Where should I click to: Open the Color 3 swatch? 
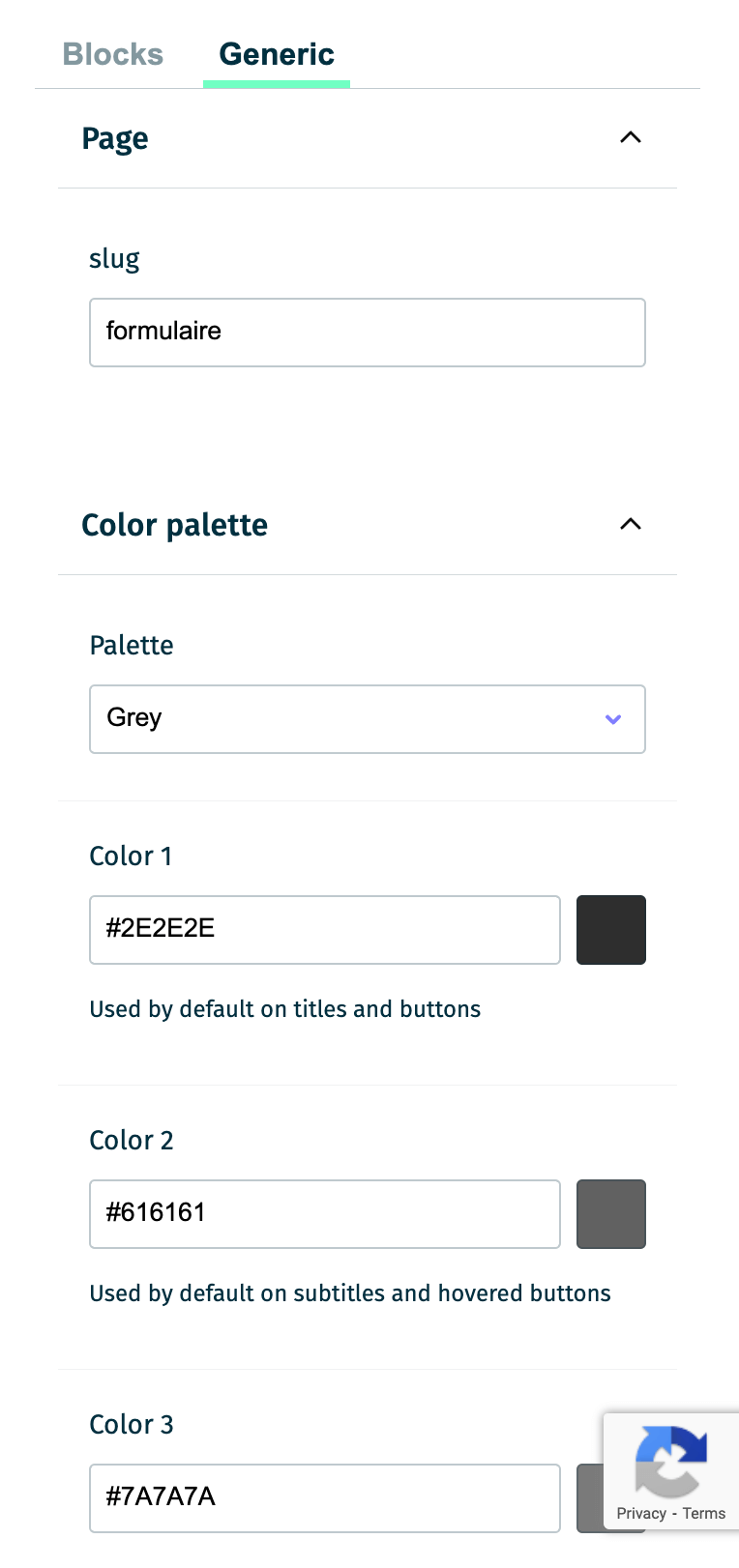590,1498
